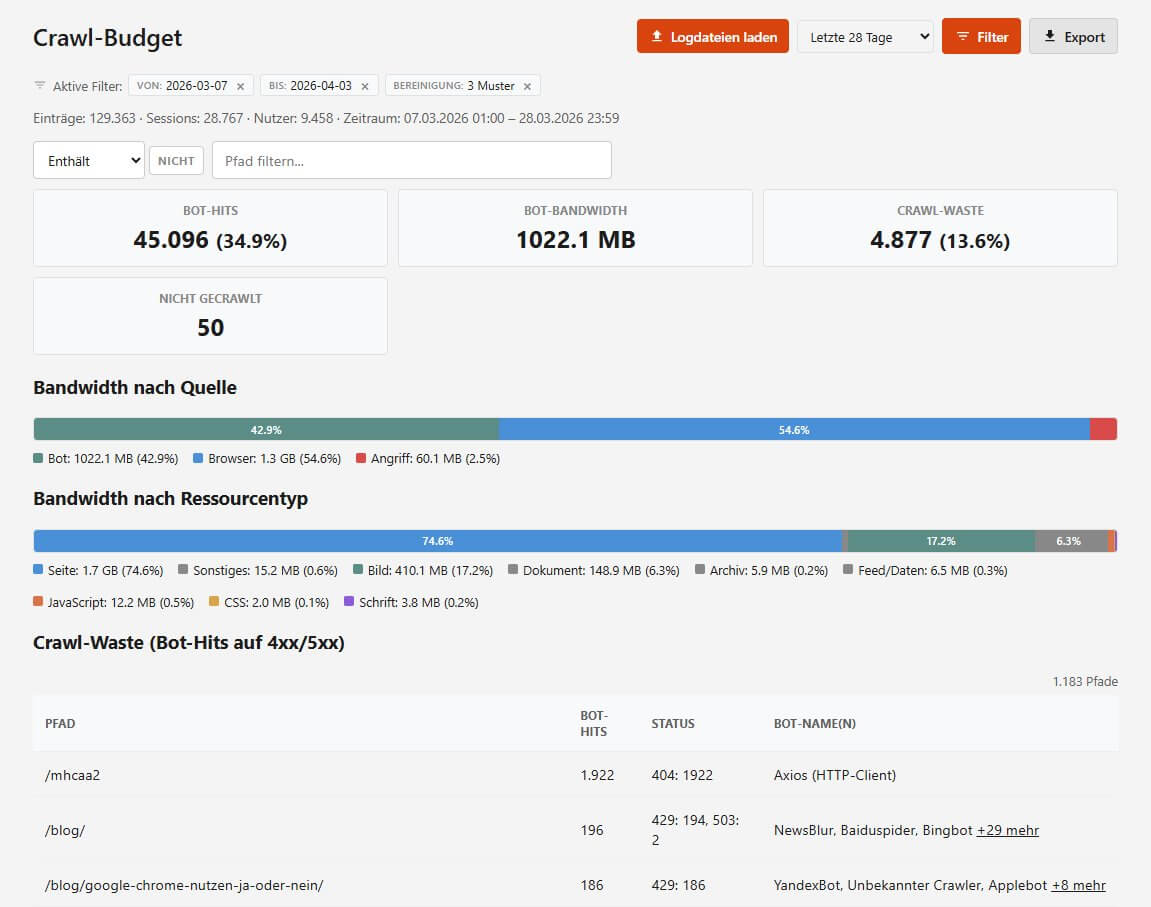
Task: Open +8 mehr link on the google-chrome row
Action: pyautogui.click(x=1079, y=885)
